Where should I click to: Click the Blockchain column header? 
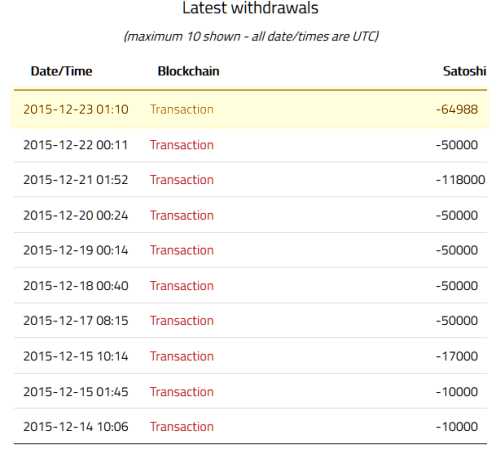tap(188, 71)
